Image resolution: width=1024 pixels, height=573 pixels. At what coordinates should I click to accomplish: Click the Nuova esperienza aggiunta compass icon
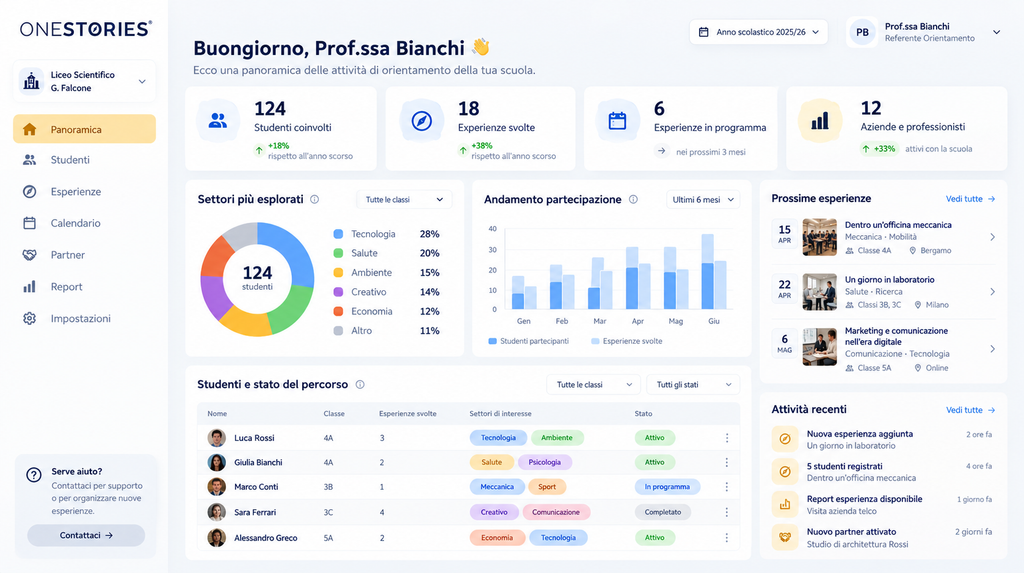pos(785,439)
